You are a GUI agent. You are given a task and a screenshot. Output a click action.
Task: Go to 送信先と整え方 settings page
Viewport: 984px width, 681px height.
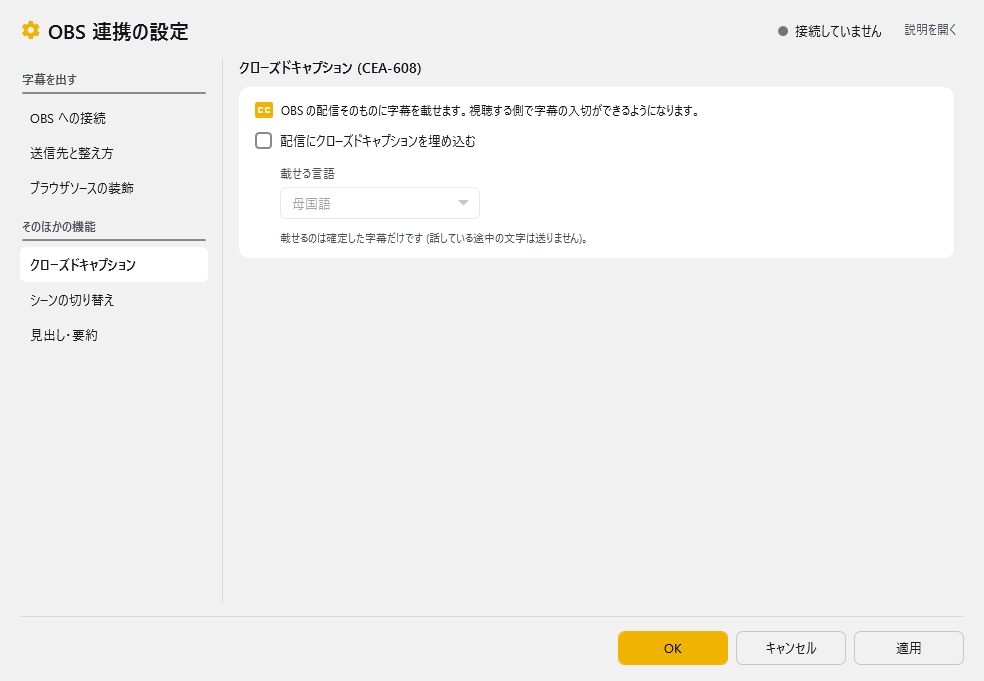point(114,153)
